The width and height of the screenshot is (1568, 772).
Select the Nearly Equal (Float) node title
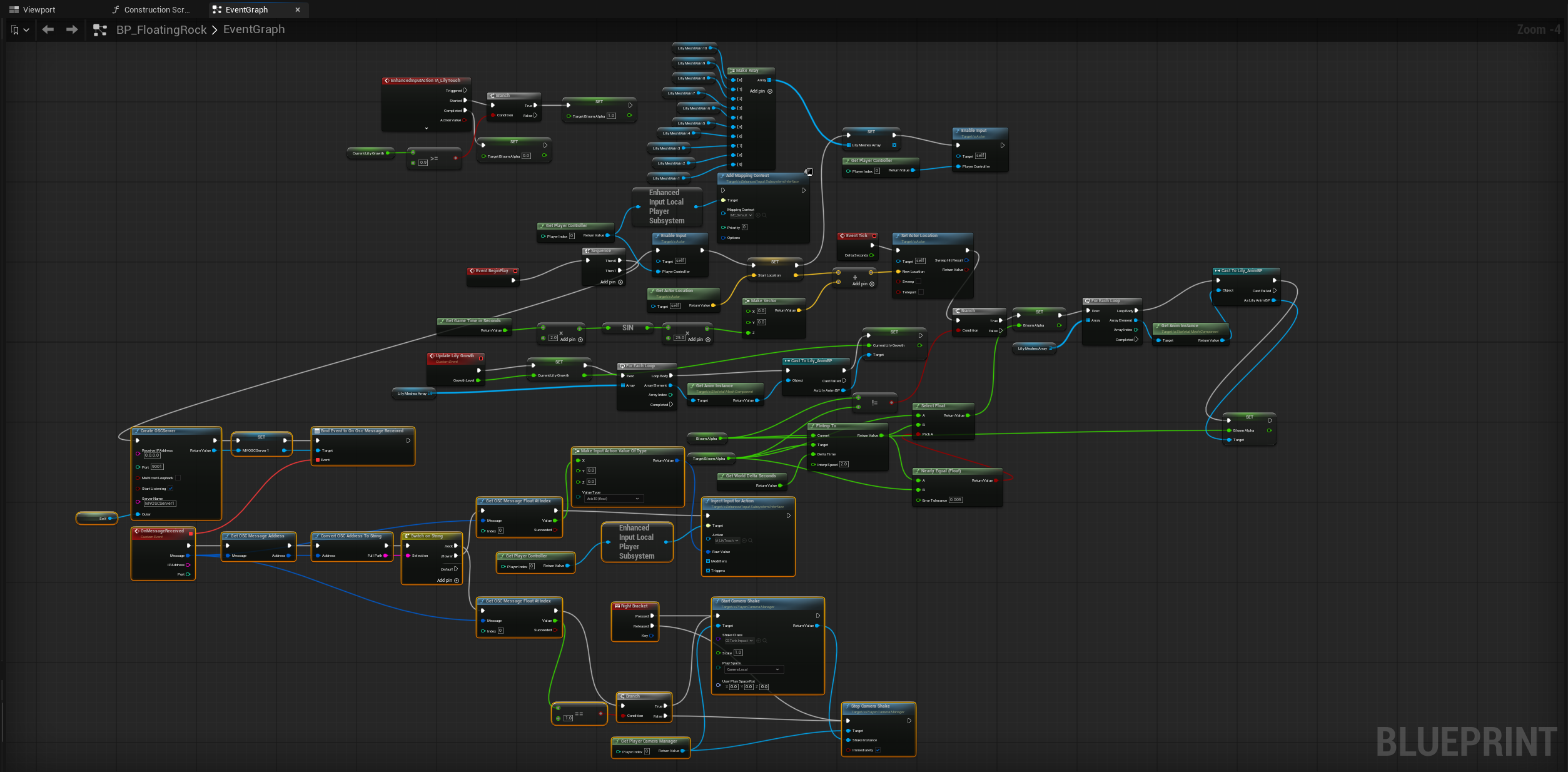pyautogui.click(x=941, y=471)
